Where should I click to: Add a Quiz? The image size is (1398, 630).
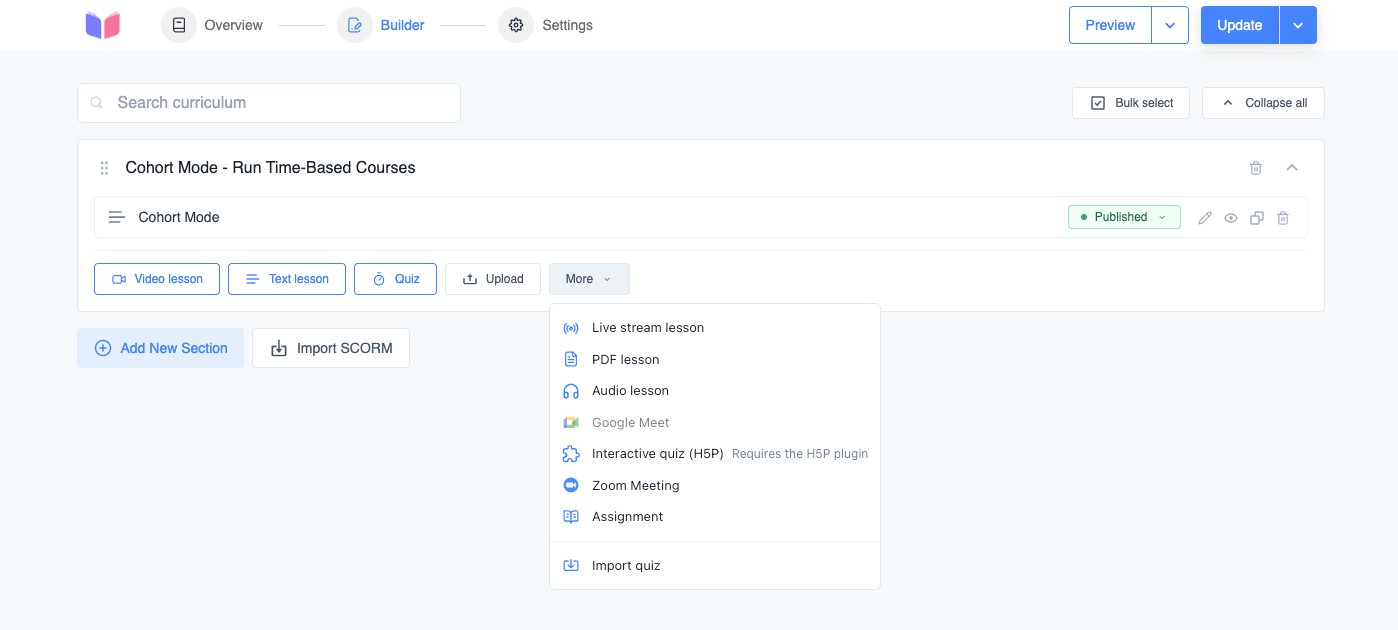click(x=395, y=279)
